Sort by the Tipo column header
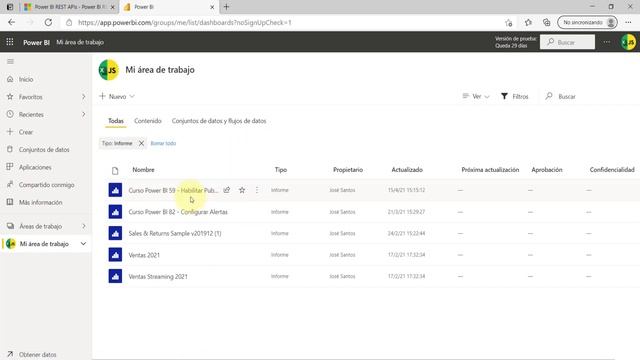The width and height of the screenshot is (640, 360). pyautogui.click(x=280, y=169)
